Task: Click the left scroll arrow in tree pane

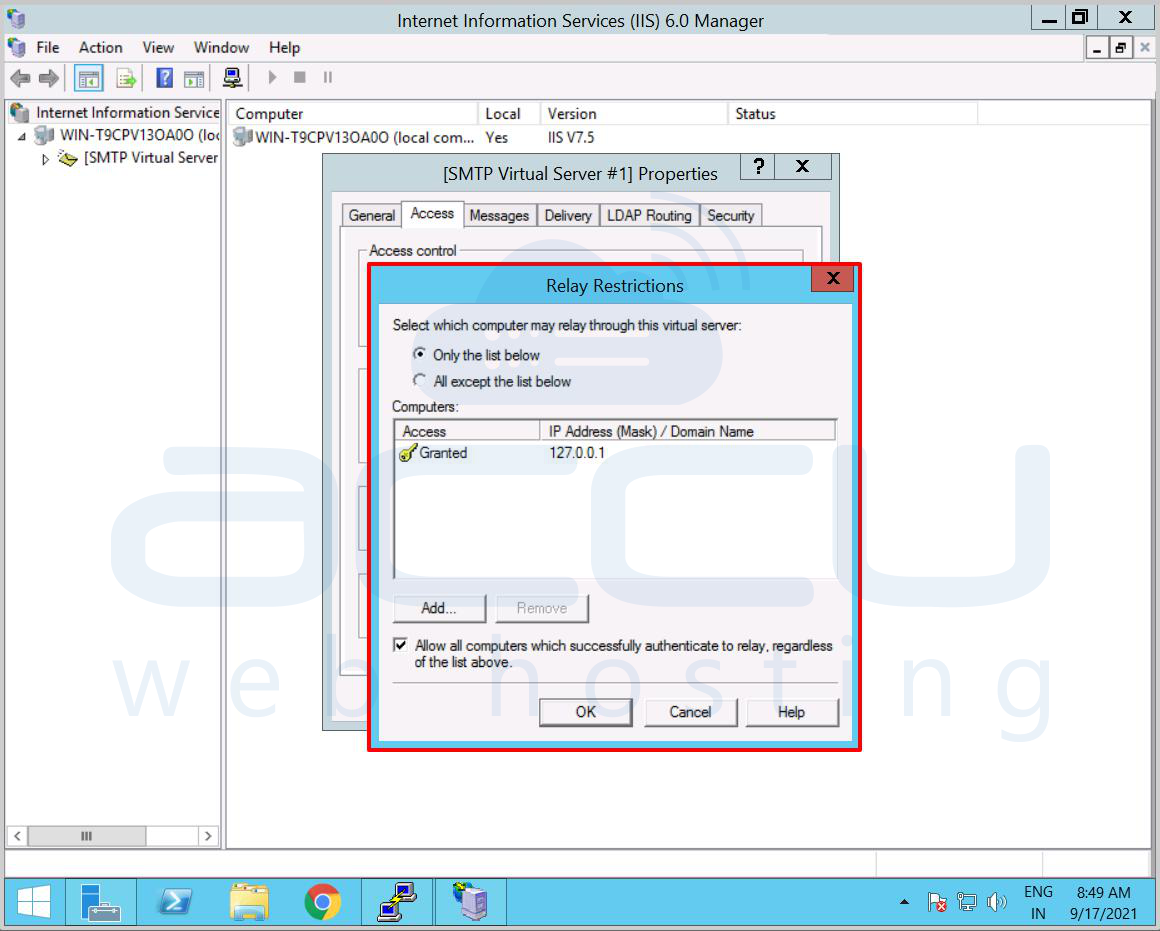Action: click(x=17, y=836)
